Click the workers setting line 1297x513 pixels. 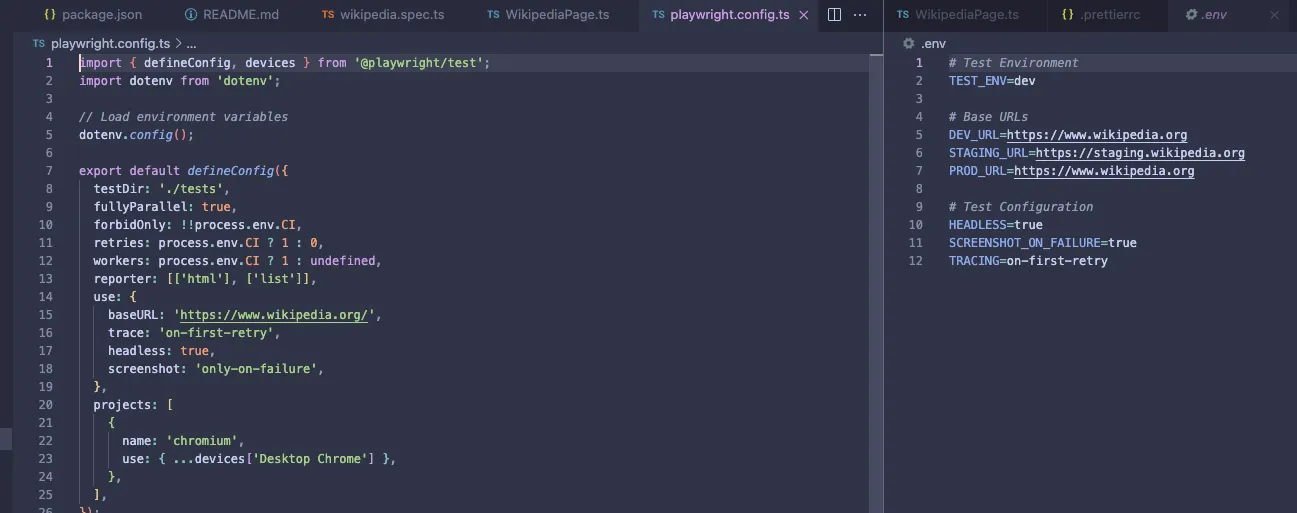[237, 261]
